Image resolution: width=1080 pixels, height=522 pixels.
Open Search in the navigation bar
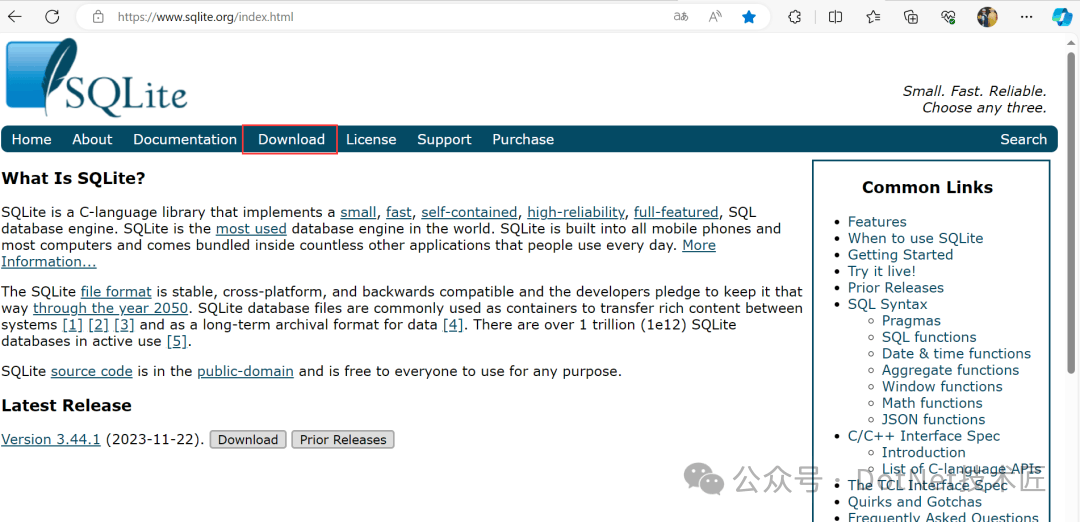1023,140
